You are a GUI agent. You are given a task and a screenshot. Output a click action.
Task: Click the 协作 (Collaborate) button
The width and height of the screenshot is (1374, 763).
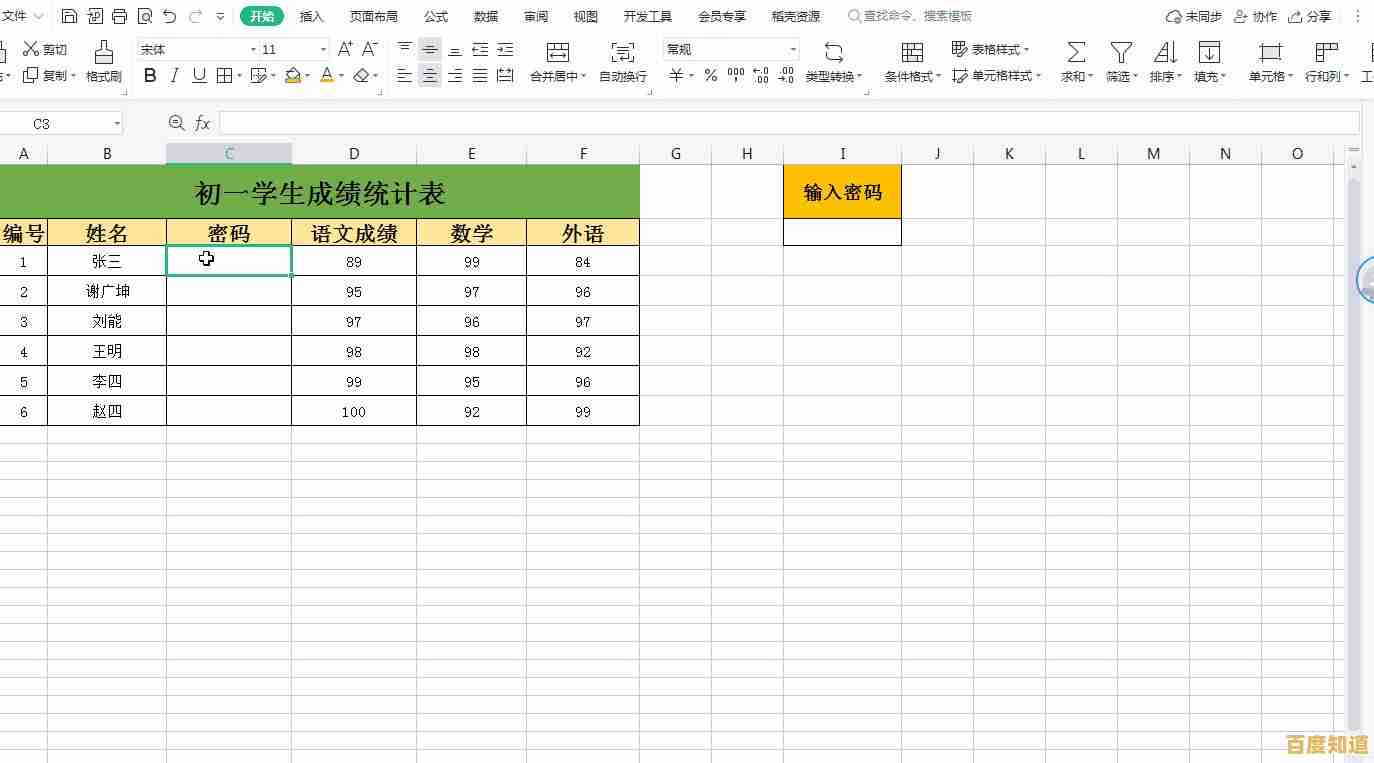click(x=1255, y=15)
